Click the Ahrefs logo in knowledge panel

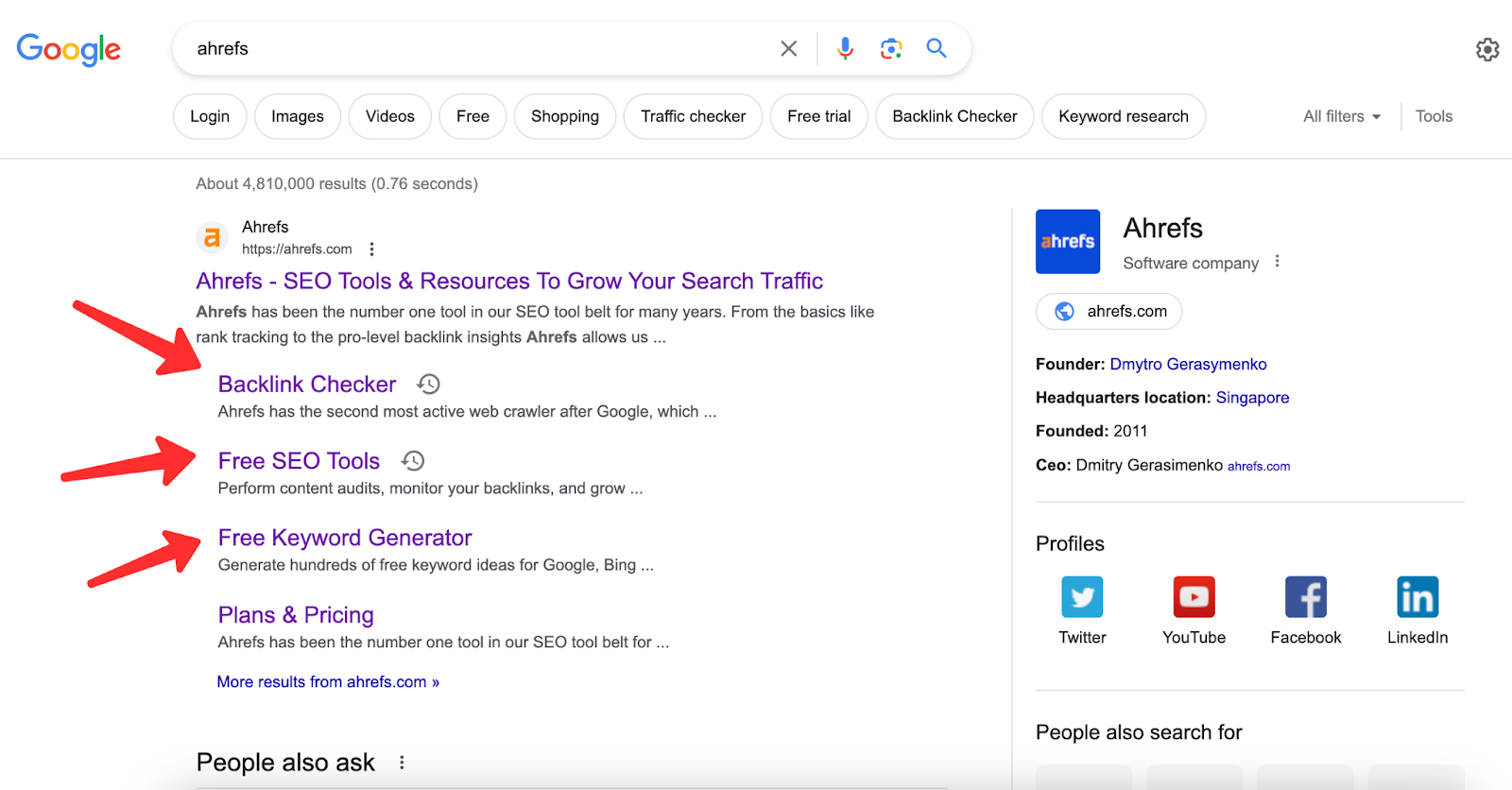point(1068,242)
